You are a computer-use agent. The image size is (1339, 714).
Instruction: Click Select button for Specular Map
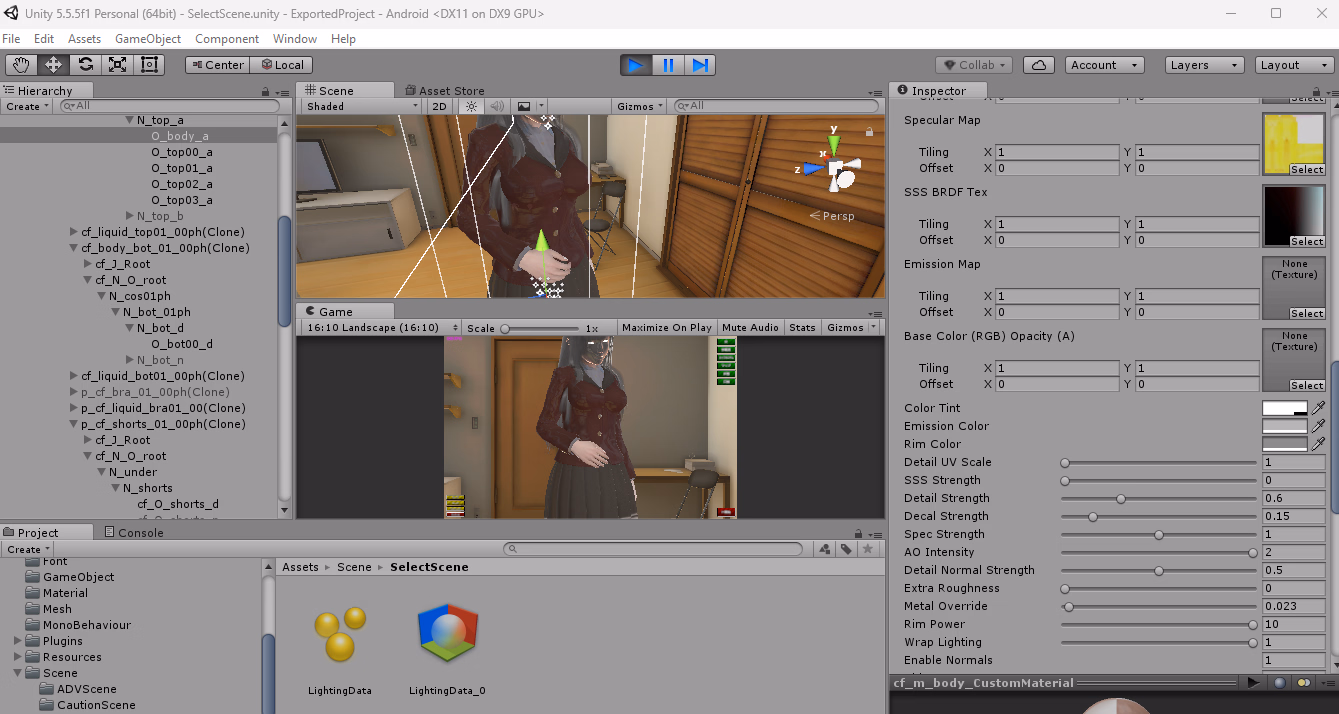(1306, 170)
